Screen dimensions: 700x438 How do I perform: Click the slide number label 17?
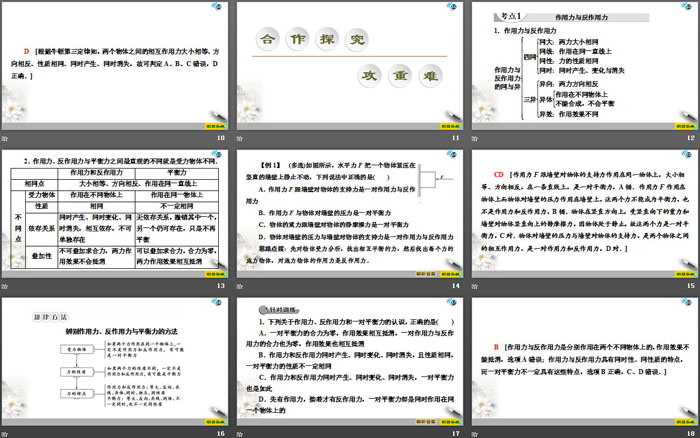pos(455,434)
